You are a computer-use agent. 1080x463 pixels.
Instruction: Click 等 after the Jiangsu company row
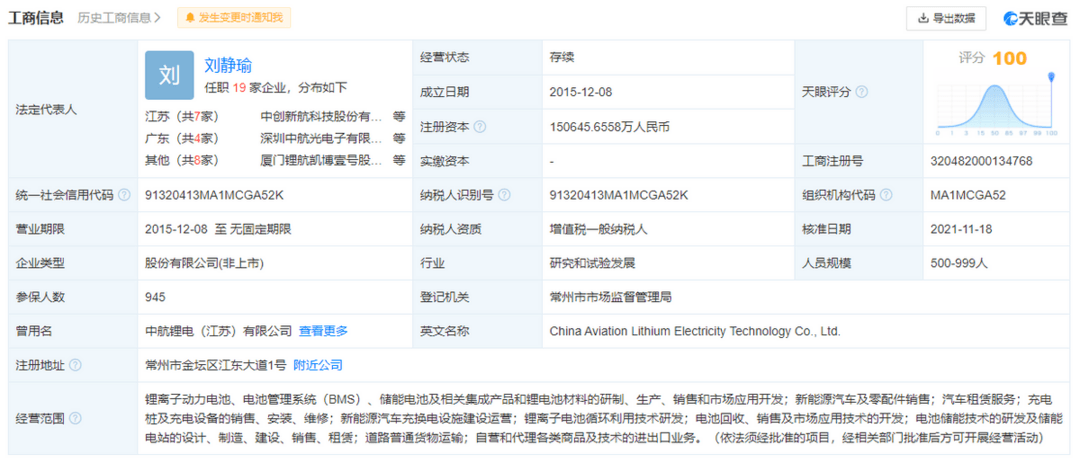click(399, 116)
